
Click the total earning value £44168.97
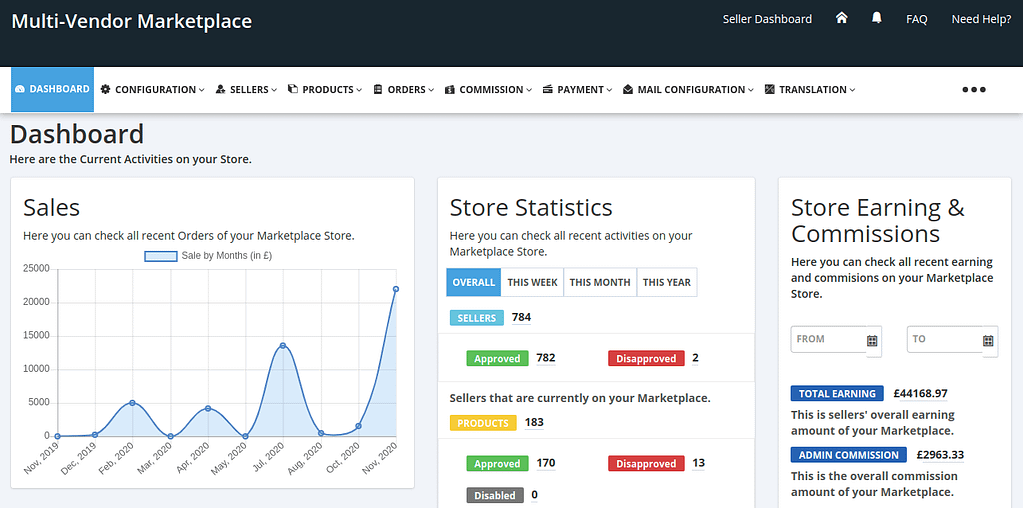coord(921,393)
